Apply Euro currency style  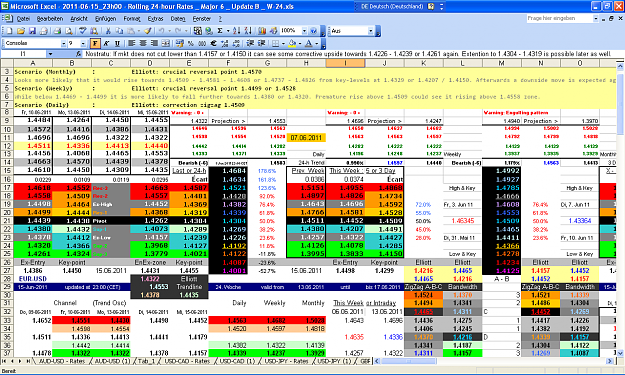tap(213, 43)
